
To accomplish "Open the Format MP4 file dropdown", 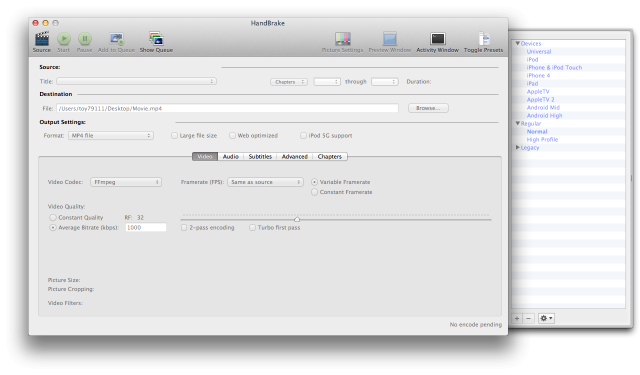I will [111, 135].
